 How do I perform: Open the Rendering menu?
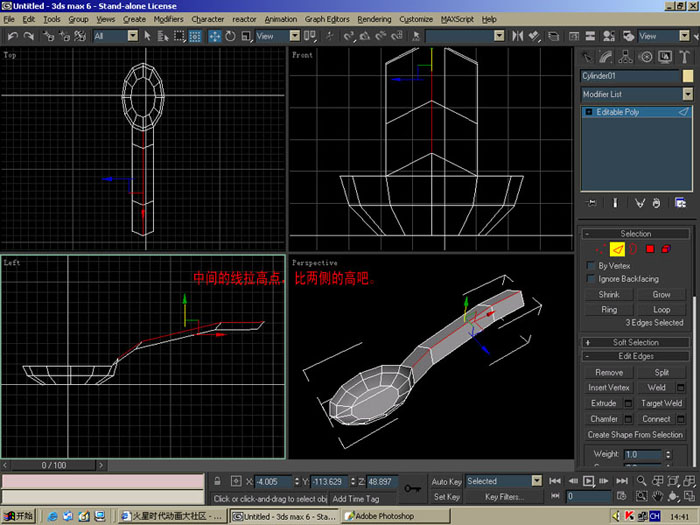(x=374, y=19)
